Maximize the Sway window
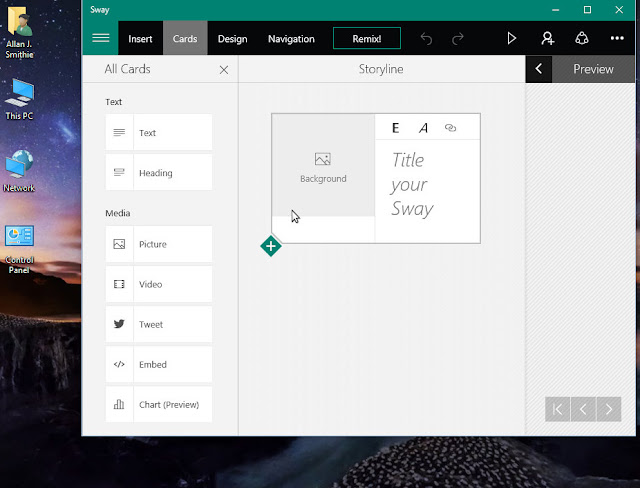Screen dimensions: 640x488 pyautogui.click(x=587, y=10)
